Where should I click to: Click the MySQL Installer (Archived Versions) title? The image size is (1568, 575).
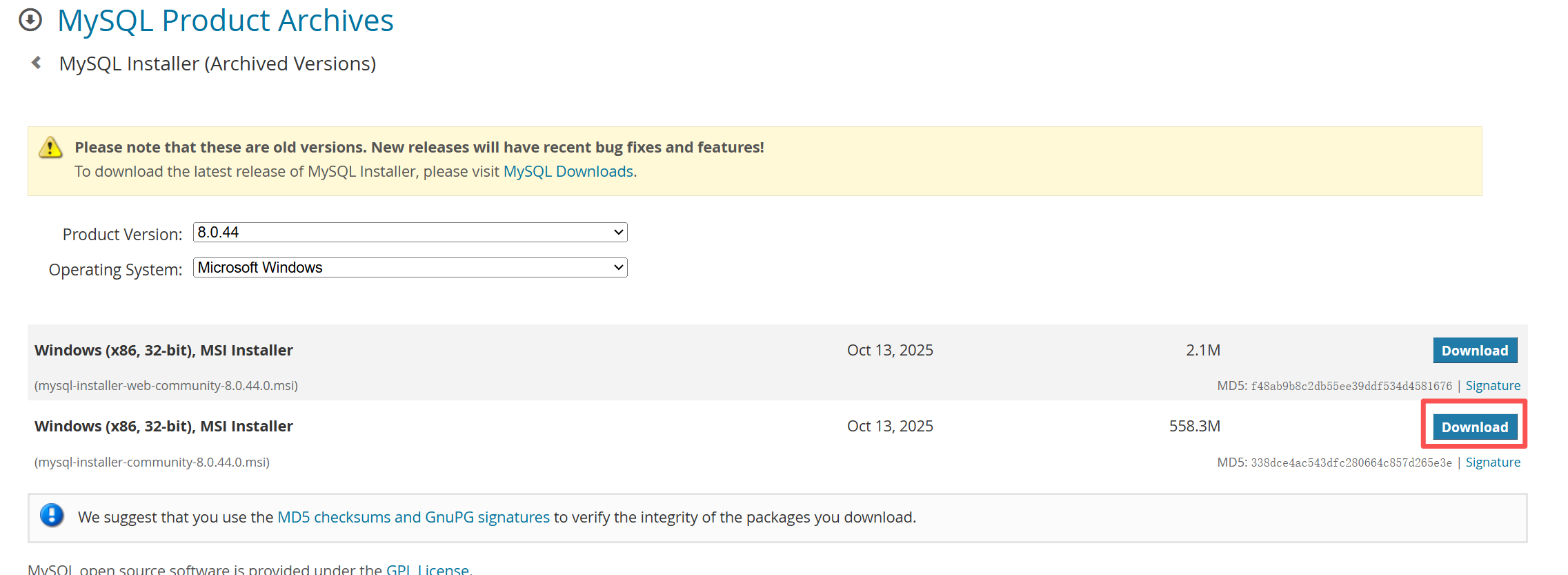tap(217, 64)
